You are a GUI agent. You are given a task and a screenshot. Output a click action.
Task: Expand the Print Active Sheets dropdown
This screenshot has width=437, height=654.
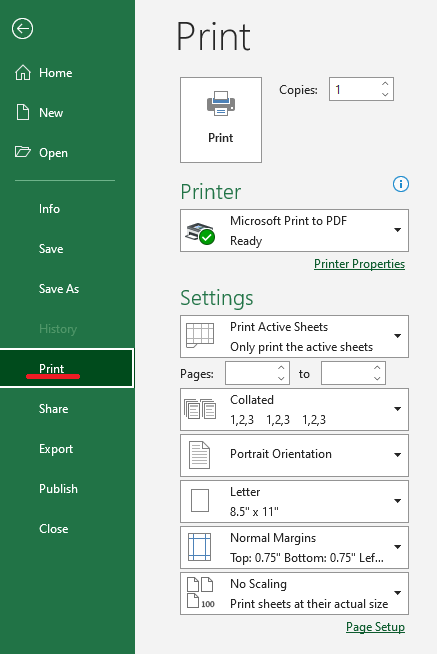point(398,336)
